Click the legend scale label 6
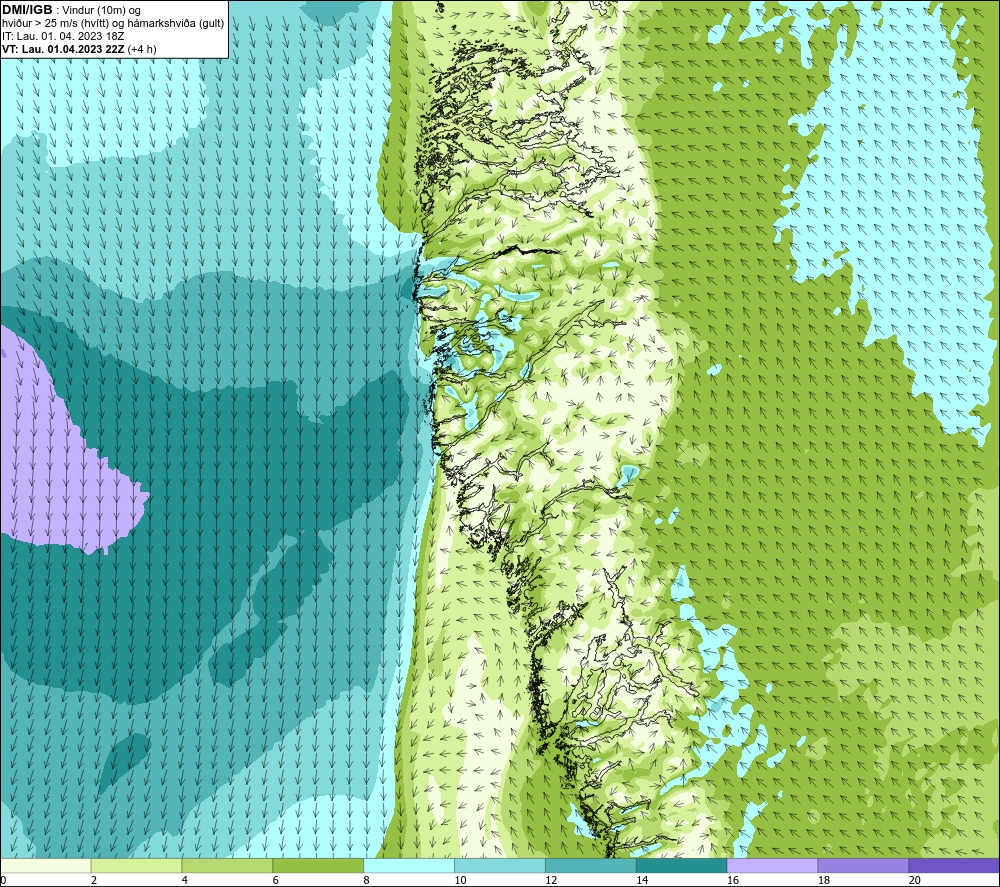 (x=276, y=880)
